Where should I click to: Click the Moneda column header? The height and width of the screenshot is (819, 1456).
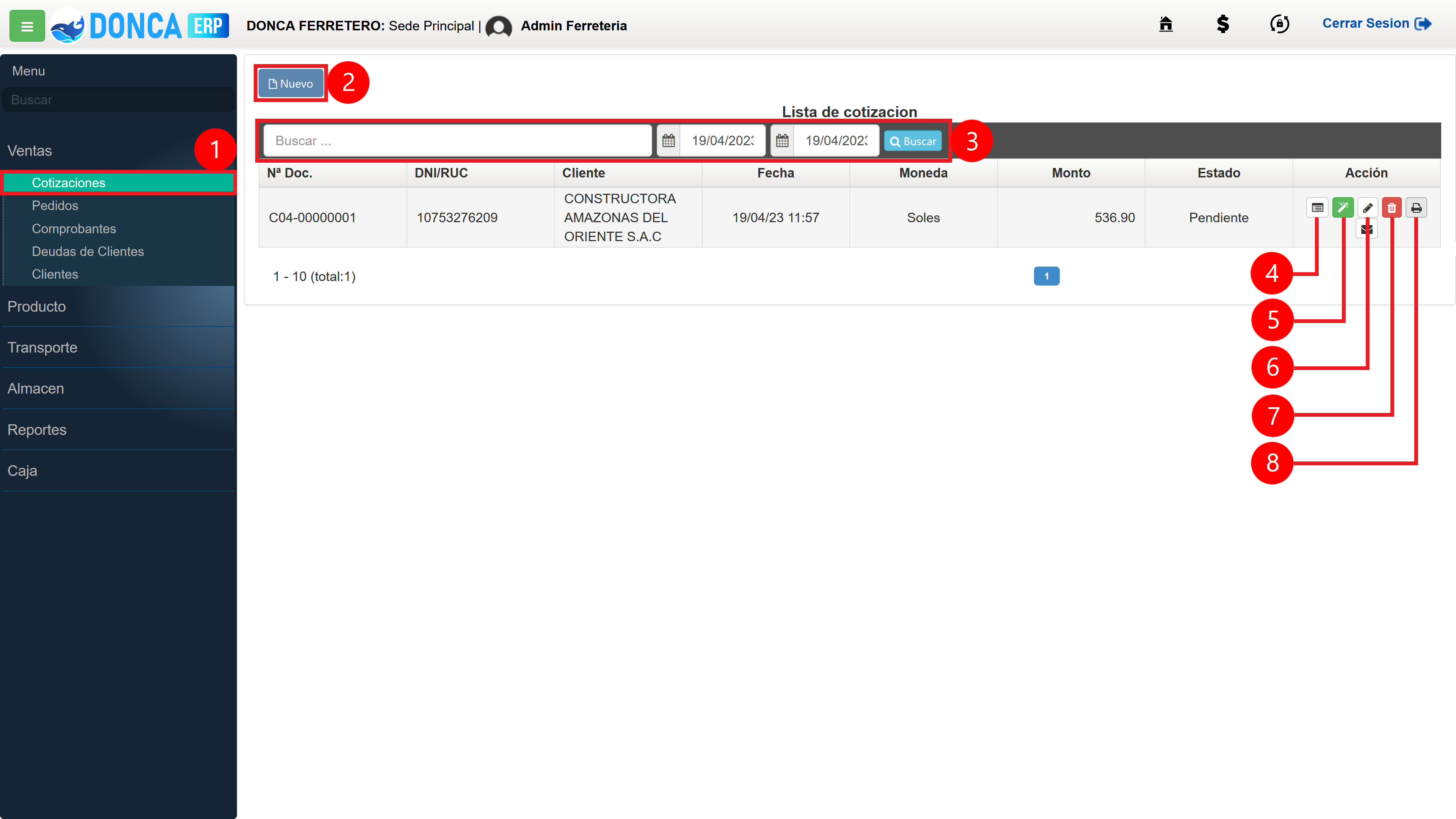click(x=923, y=173)
